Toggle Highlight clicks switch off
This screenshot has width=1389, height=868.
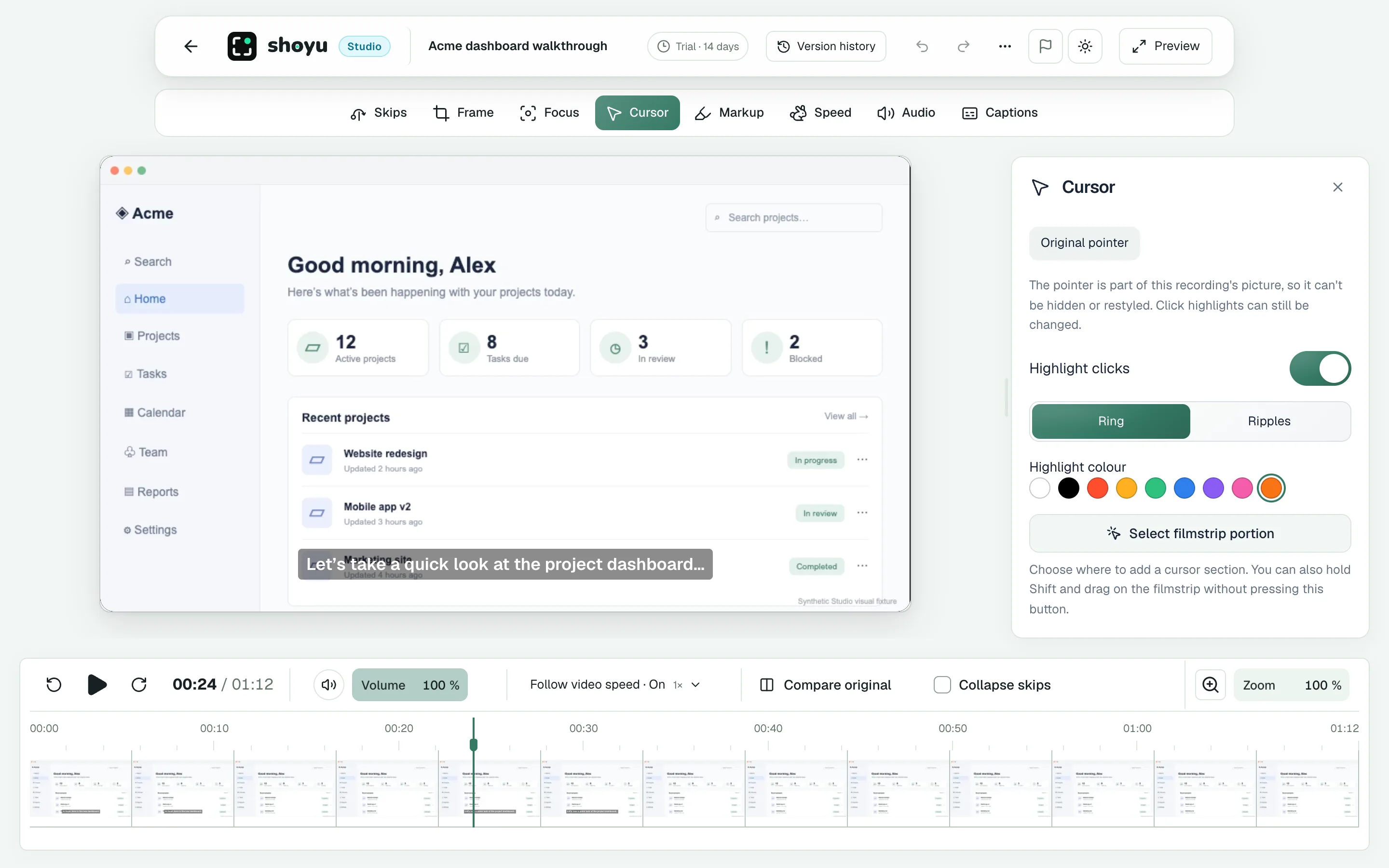[1320, 368]
